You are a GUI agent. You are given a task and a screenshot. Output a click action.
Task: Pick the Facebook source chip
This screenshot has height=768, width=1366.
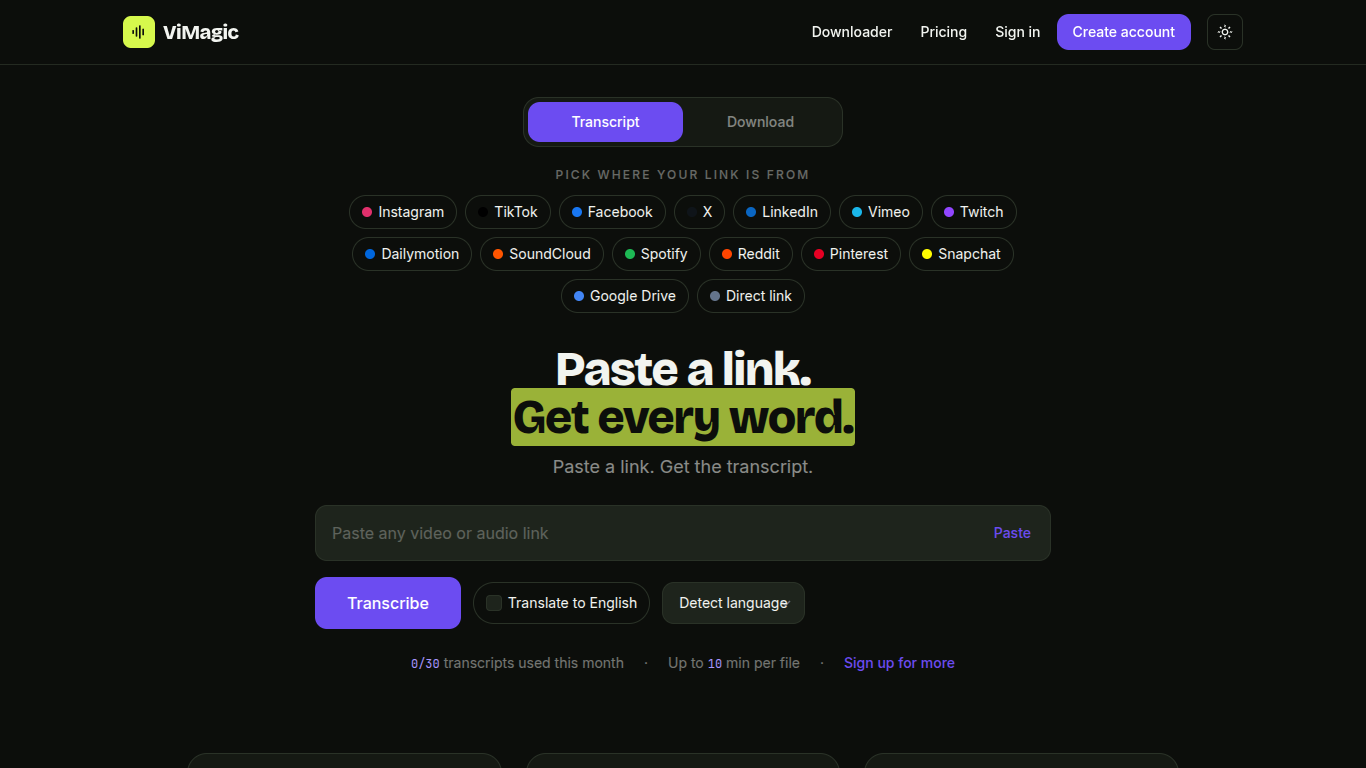point(612,212)
